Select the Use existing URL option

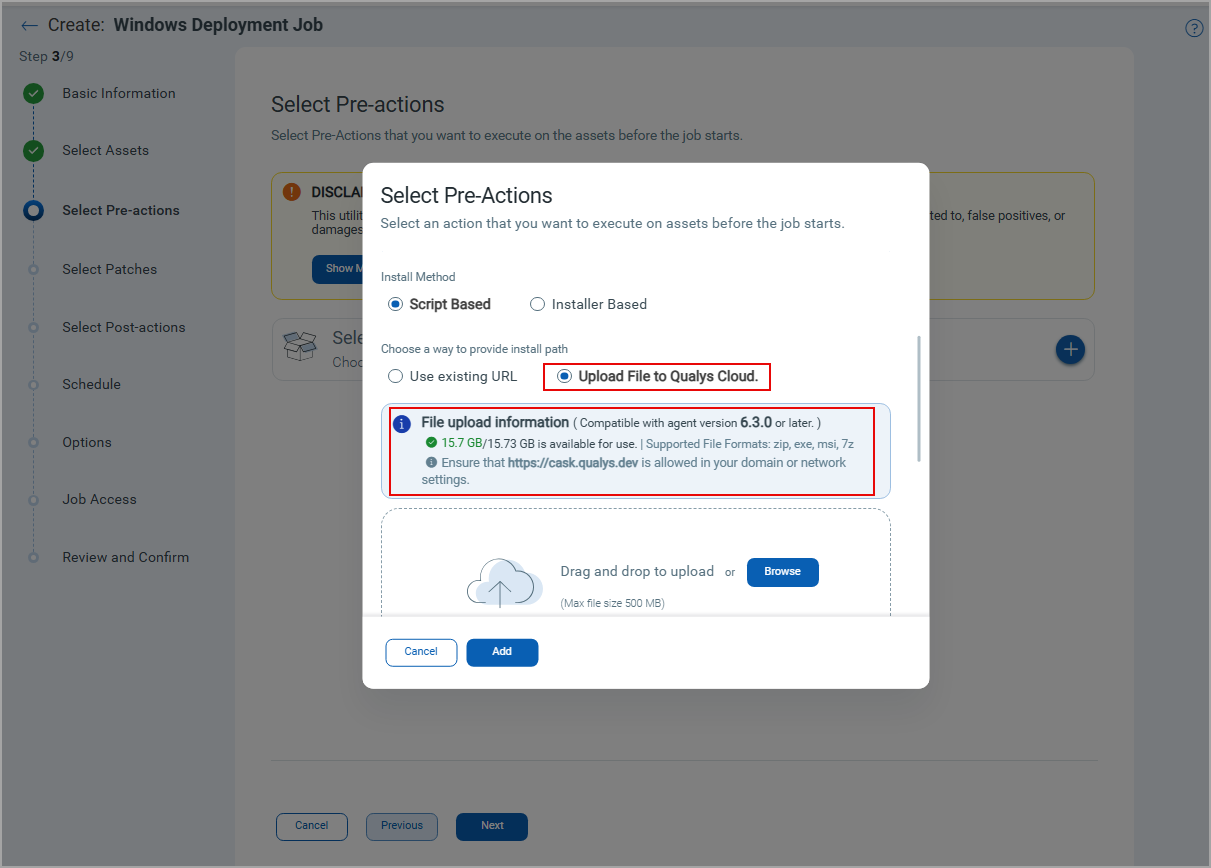point(396,377)
